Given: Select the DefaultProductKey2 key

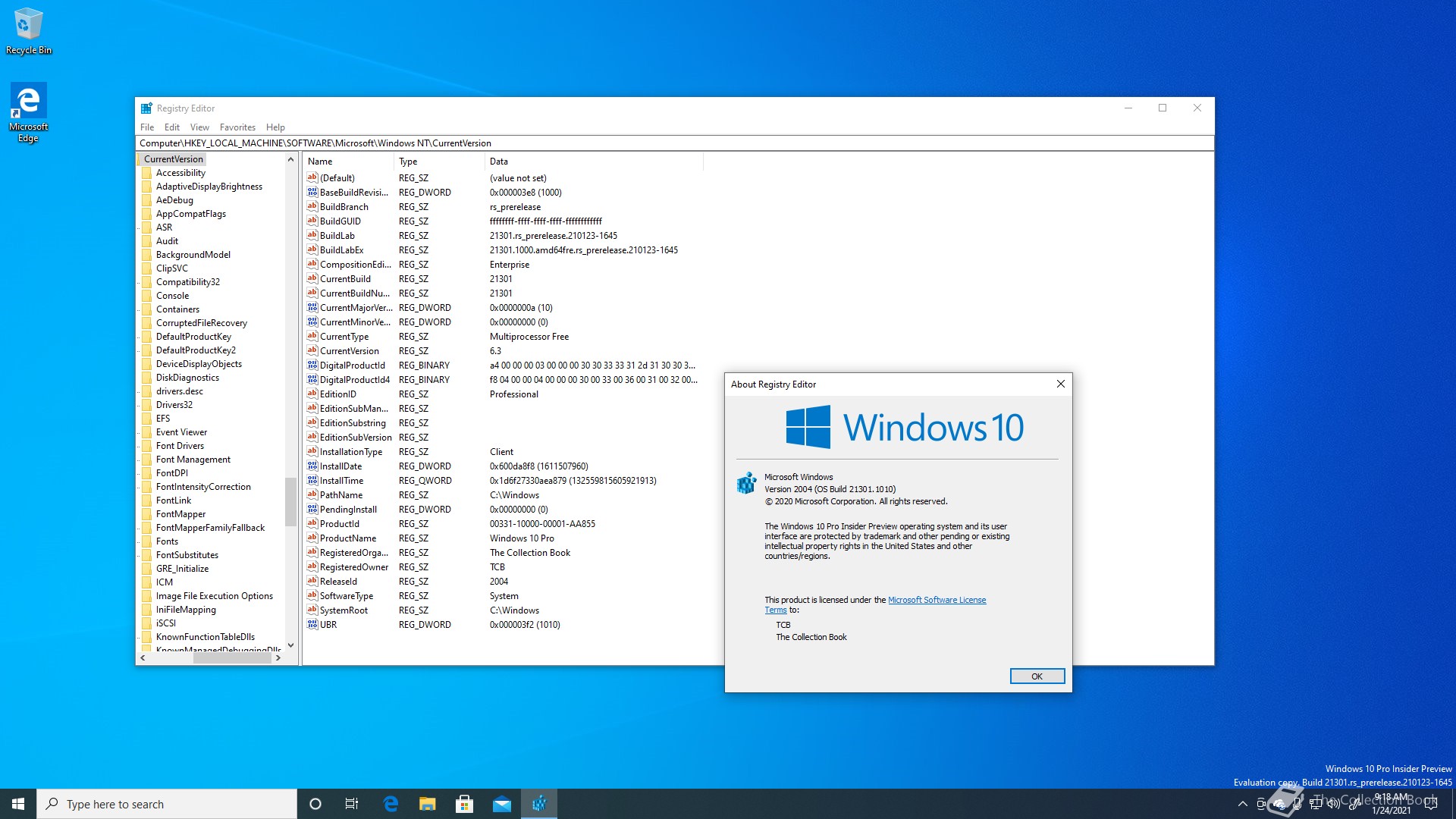Looking at the screenshot, I should (x=196, y=350).
